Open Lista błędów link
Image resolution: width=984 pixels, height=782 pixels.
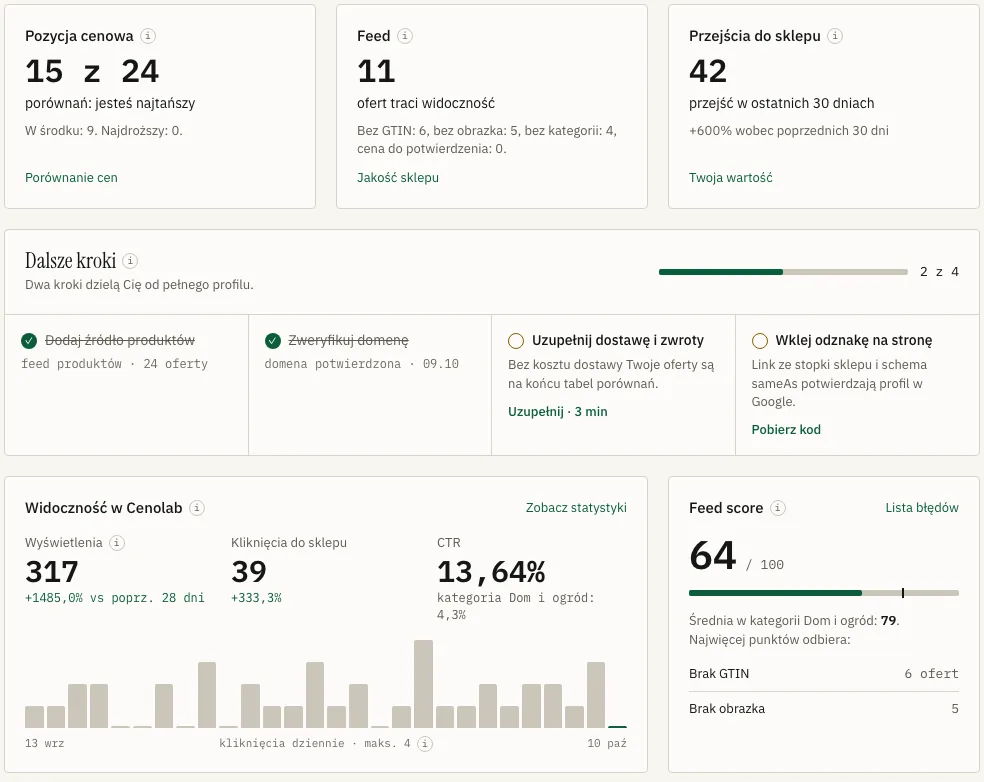(922, 508)
